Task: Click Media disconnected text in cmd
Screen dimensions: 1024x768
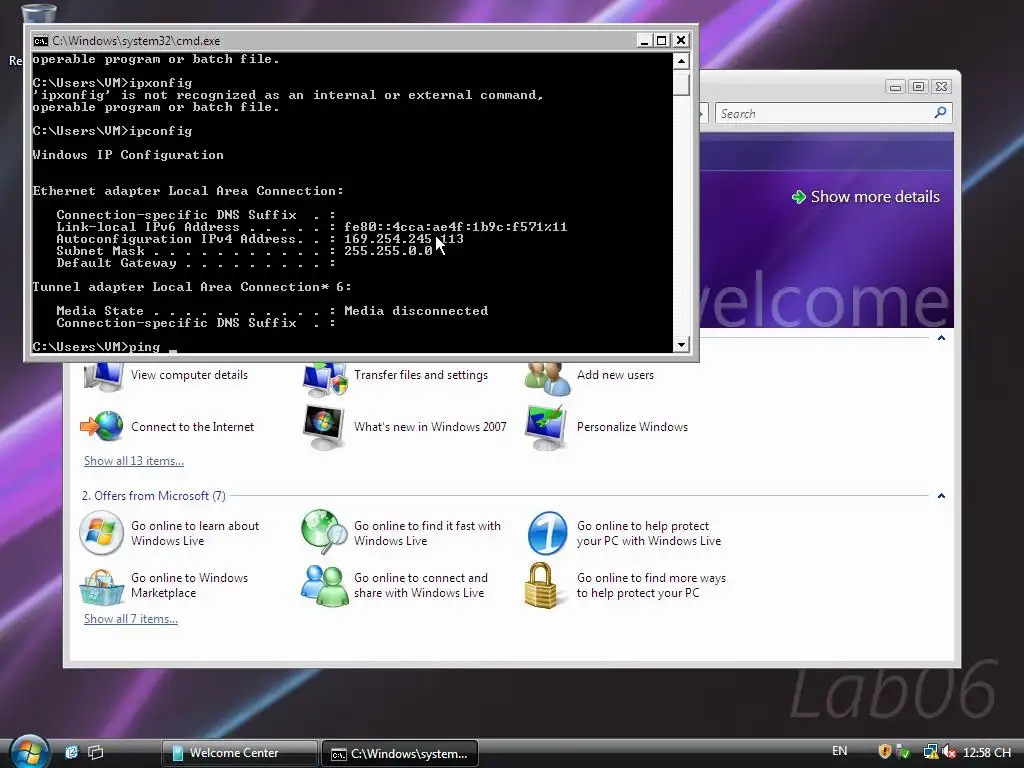Action: [x=416, y=311]
